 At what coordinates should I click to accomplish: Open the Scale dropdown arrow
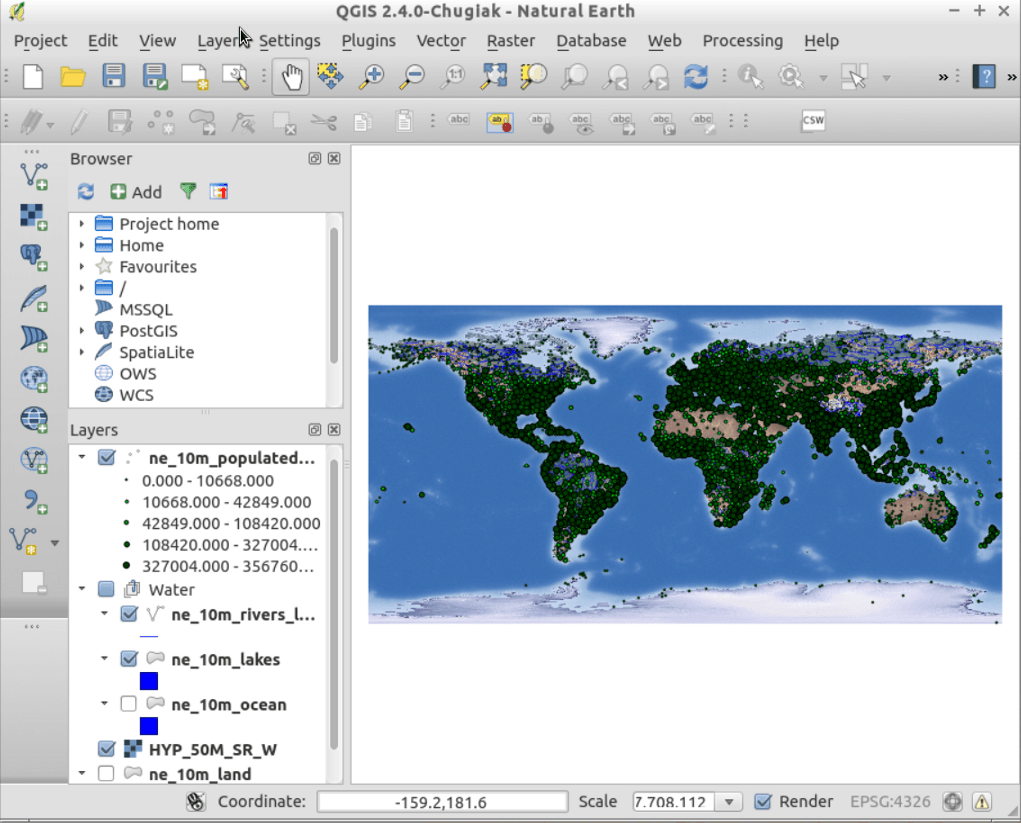click(x=730, y=802)
